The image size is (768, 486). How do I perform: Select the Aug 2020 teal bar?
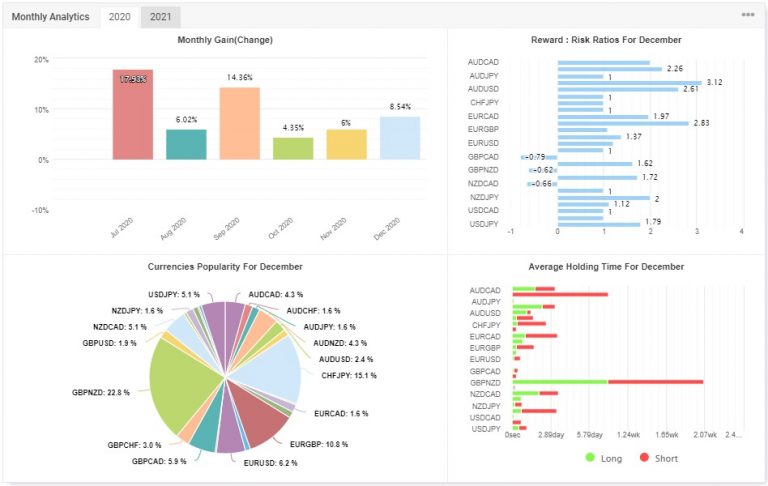(x=186, y=144)
